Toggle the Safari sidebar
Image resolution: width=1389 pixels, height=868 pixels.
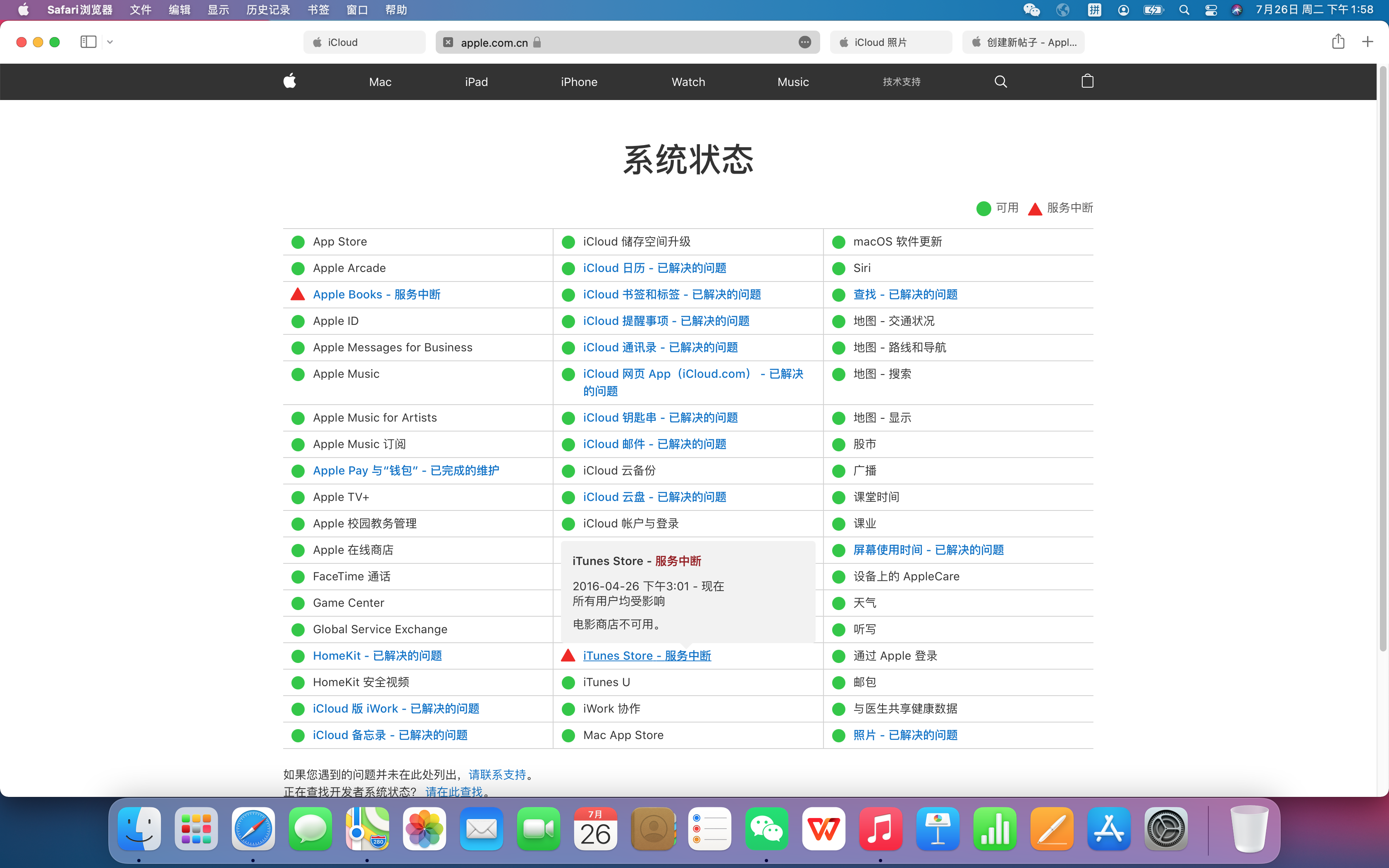point(88,42)
